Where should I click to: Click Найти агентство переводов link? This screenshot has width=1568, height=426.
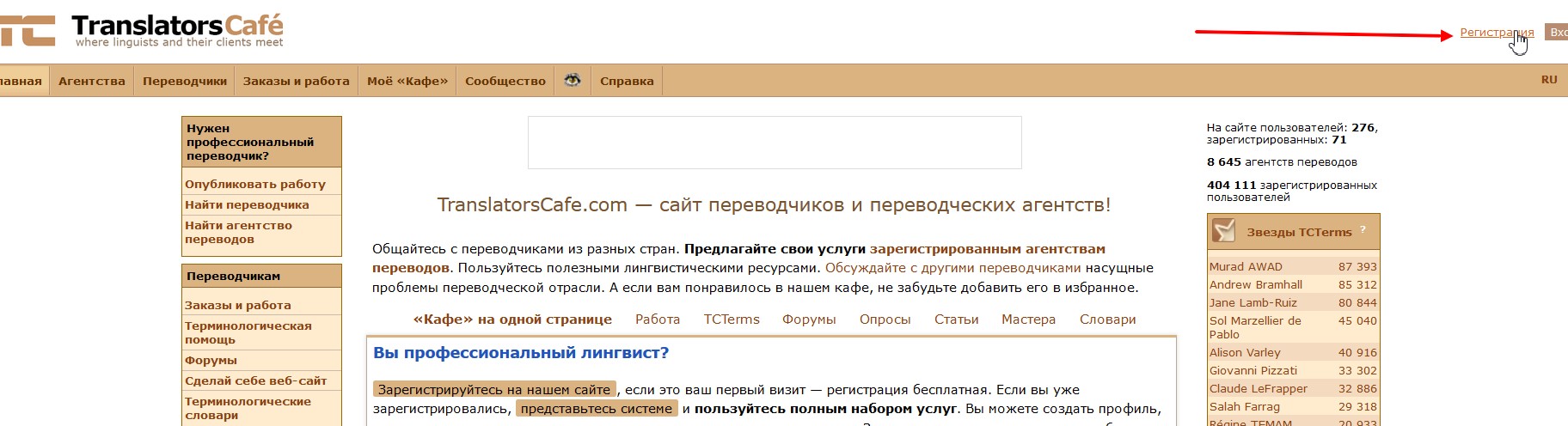[238, 232]
